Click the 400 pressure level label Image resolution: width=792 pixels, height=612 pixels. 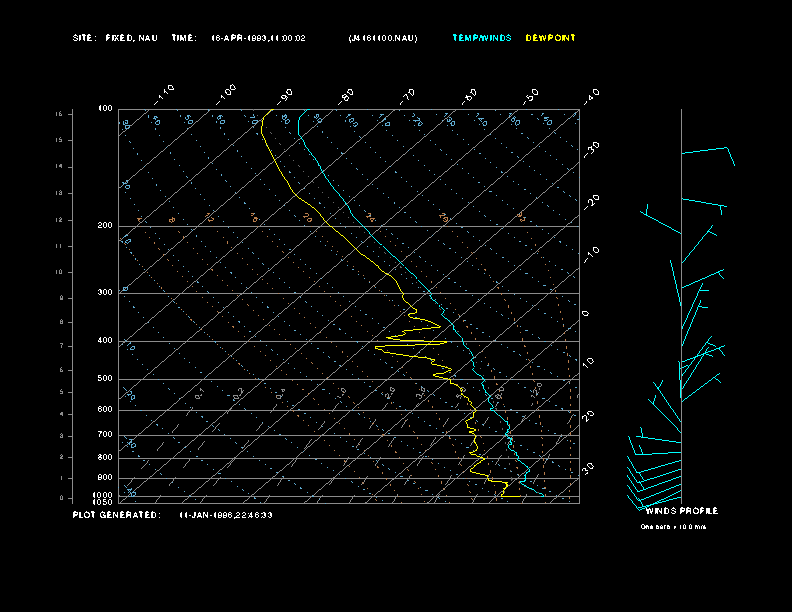[104, 341]
